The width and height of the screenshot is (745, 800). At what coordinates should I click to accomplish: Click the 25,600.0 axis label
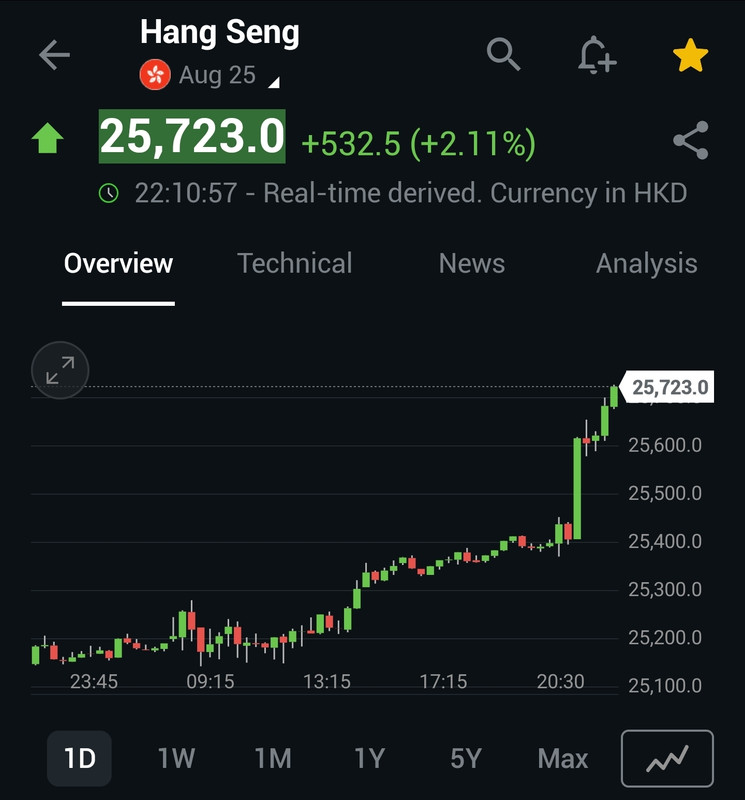665,445
